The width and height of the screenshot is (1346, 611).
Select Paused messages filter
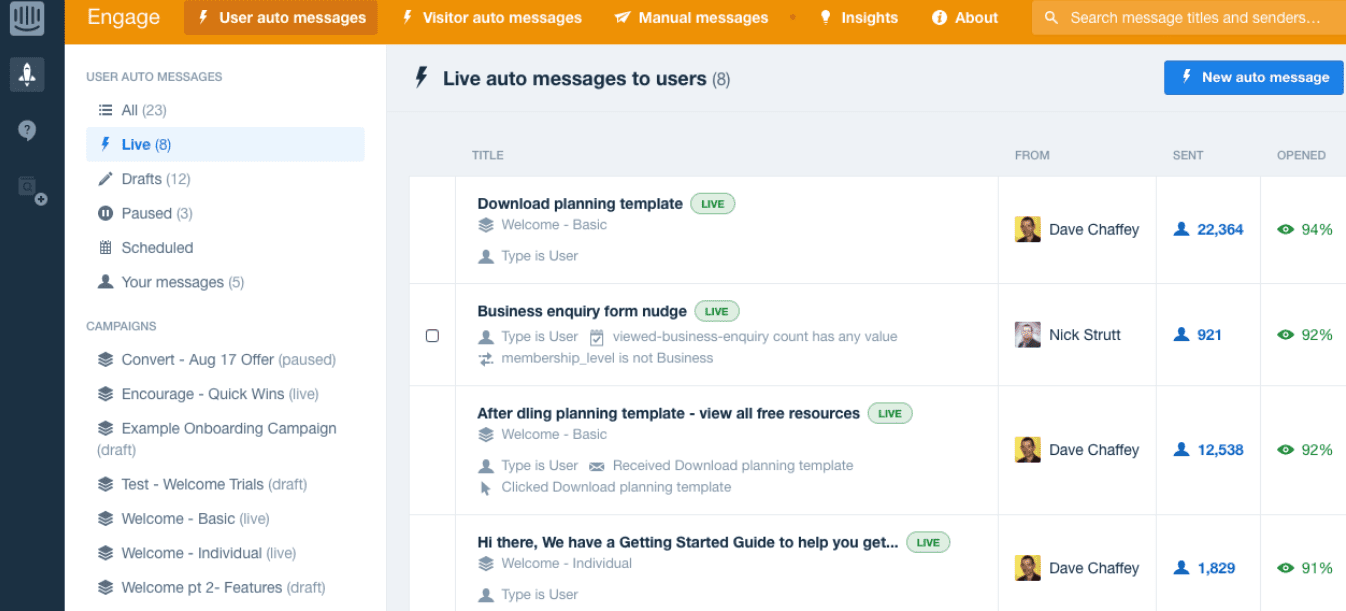click(x=146, y=213)
